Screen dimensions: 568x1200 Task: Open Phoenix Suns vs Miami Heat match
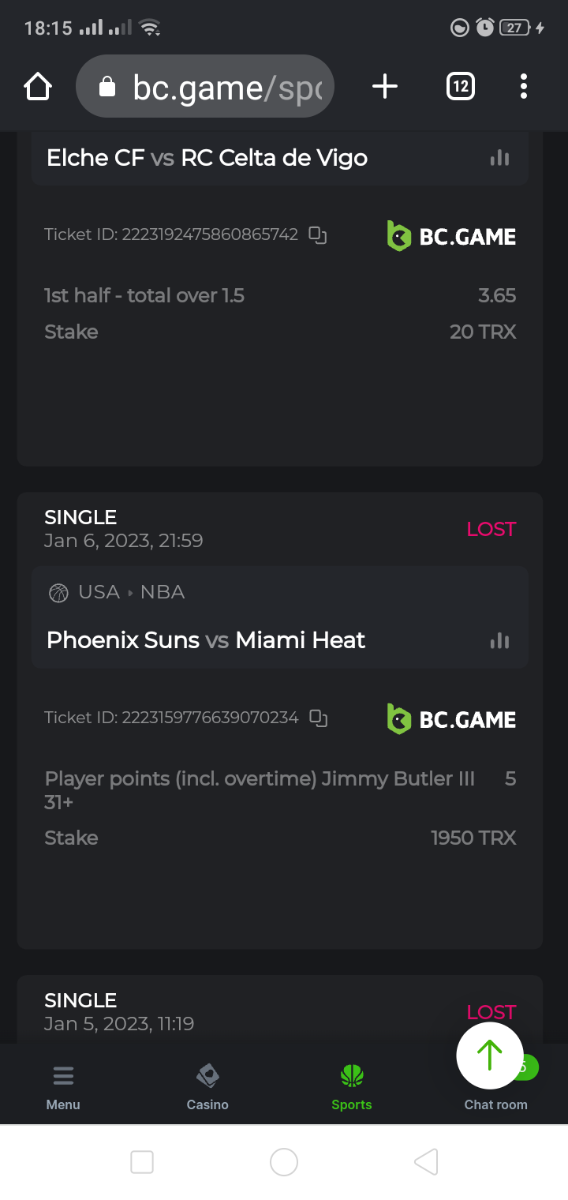206,640
